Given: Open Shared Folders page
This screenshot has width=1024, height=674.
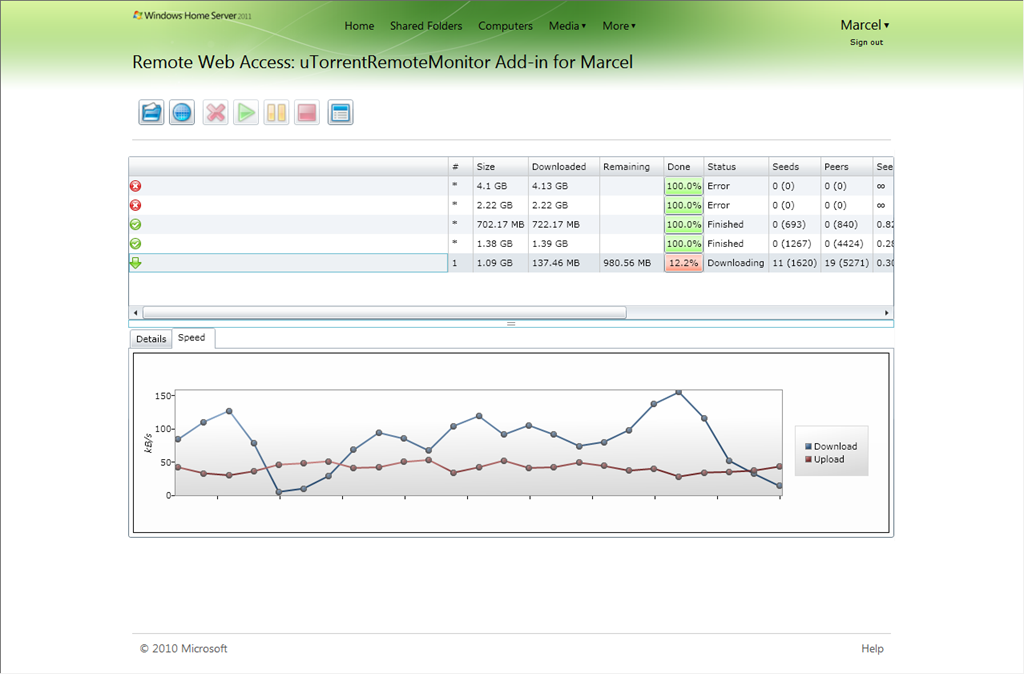Looking at the screenshot, I should (426, 26).
